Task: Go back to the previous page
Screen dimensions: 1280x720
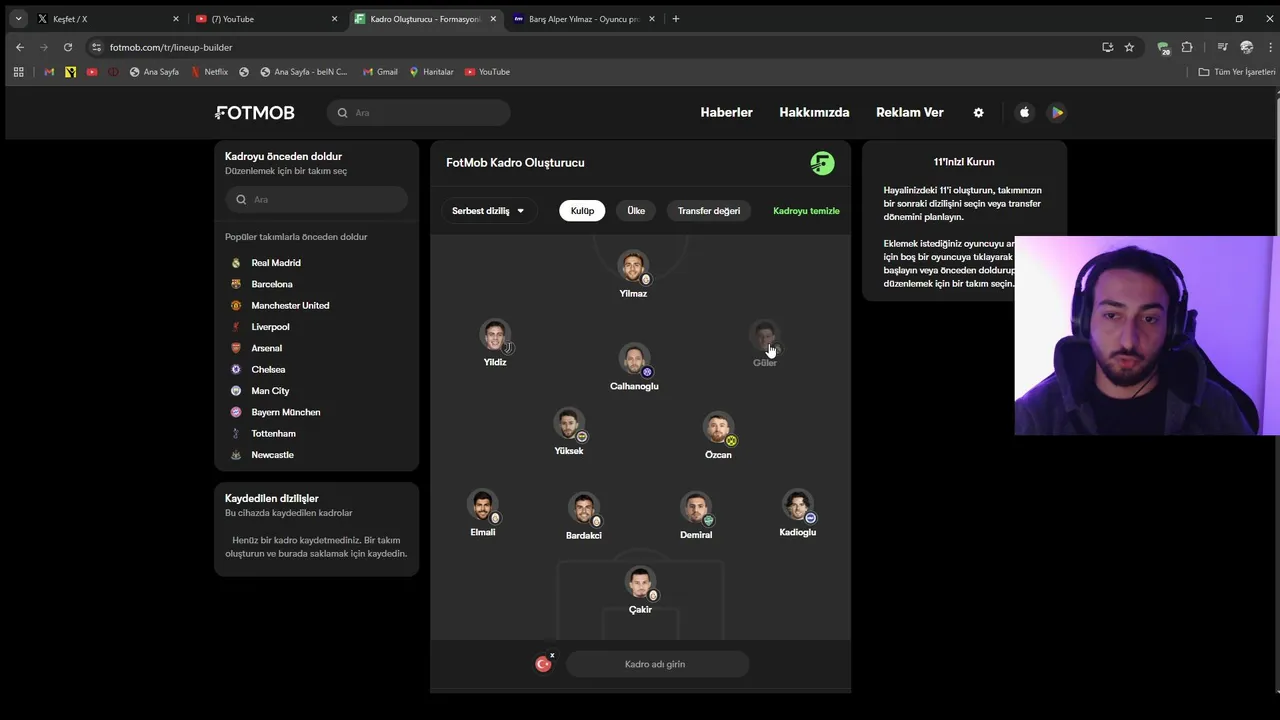Action: (20, 47)
